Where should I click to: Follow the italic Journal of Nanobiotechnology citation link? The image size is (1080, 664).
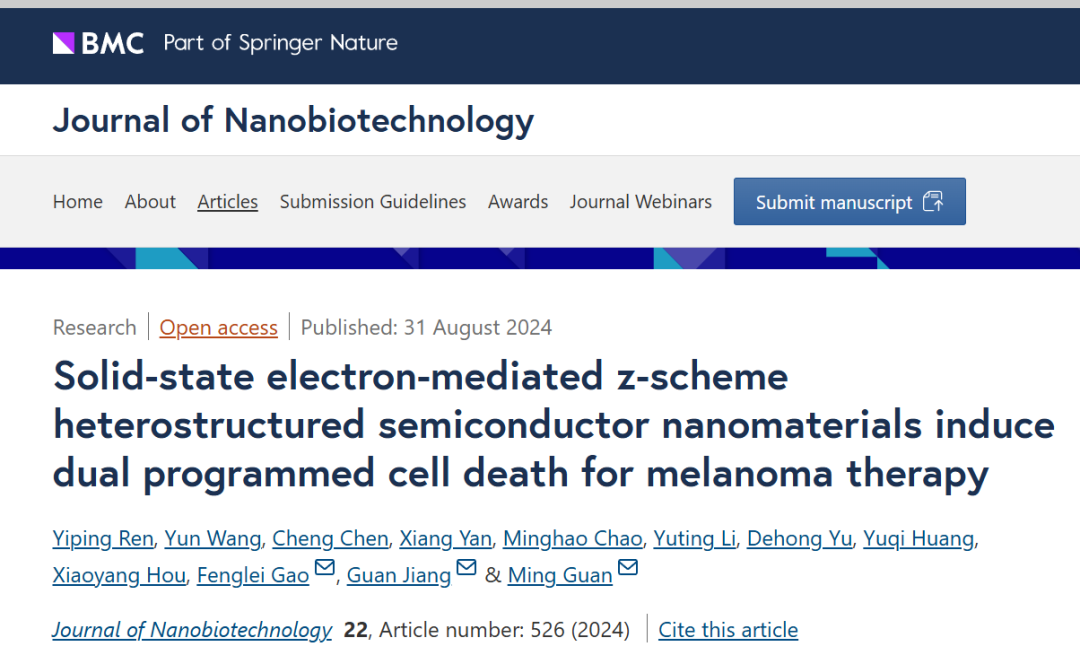coord(192,630)
